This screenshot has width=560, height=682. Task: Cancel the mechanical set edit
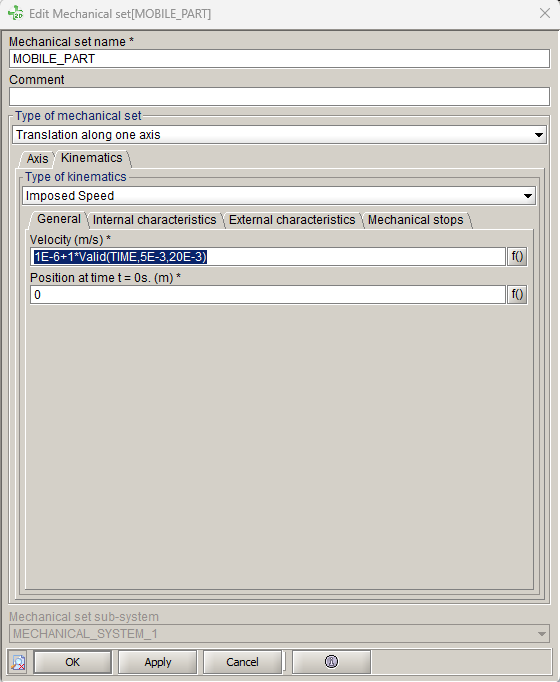(242, 662)
